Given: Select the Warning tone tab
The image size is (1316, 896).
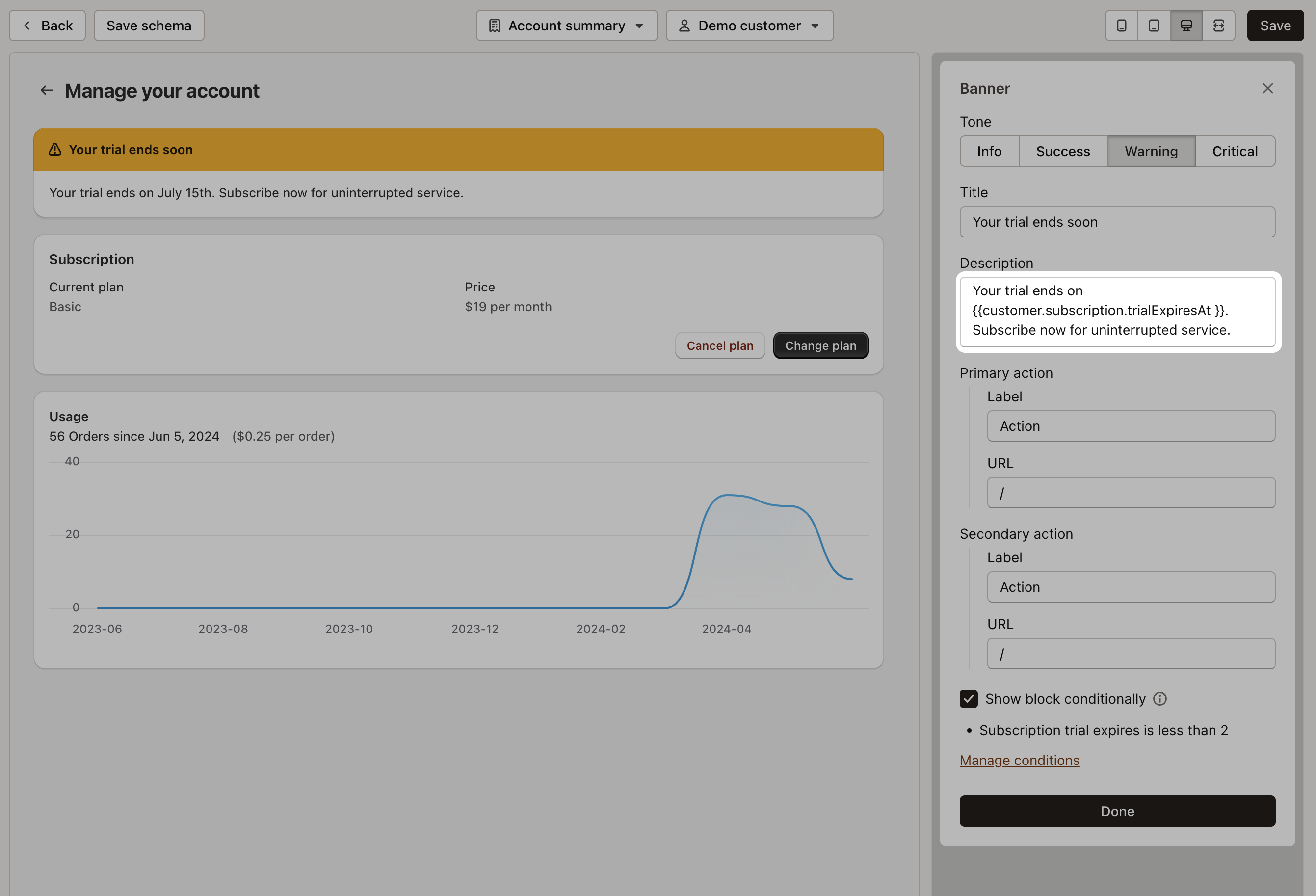Looking at the screenshot, I should pyautogui.click(x=1151, y=151).
